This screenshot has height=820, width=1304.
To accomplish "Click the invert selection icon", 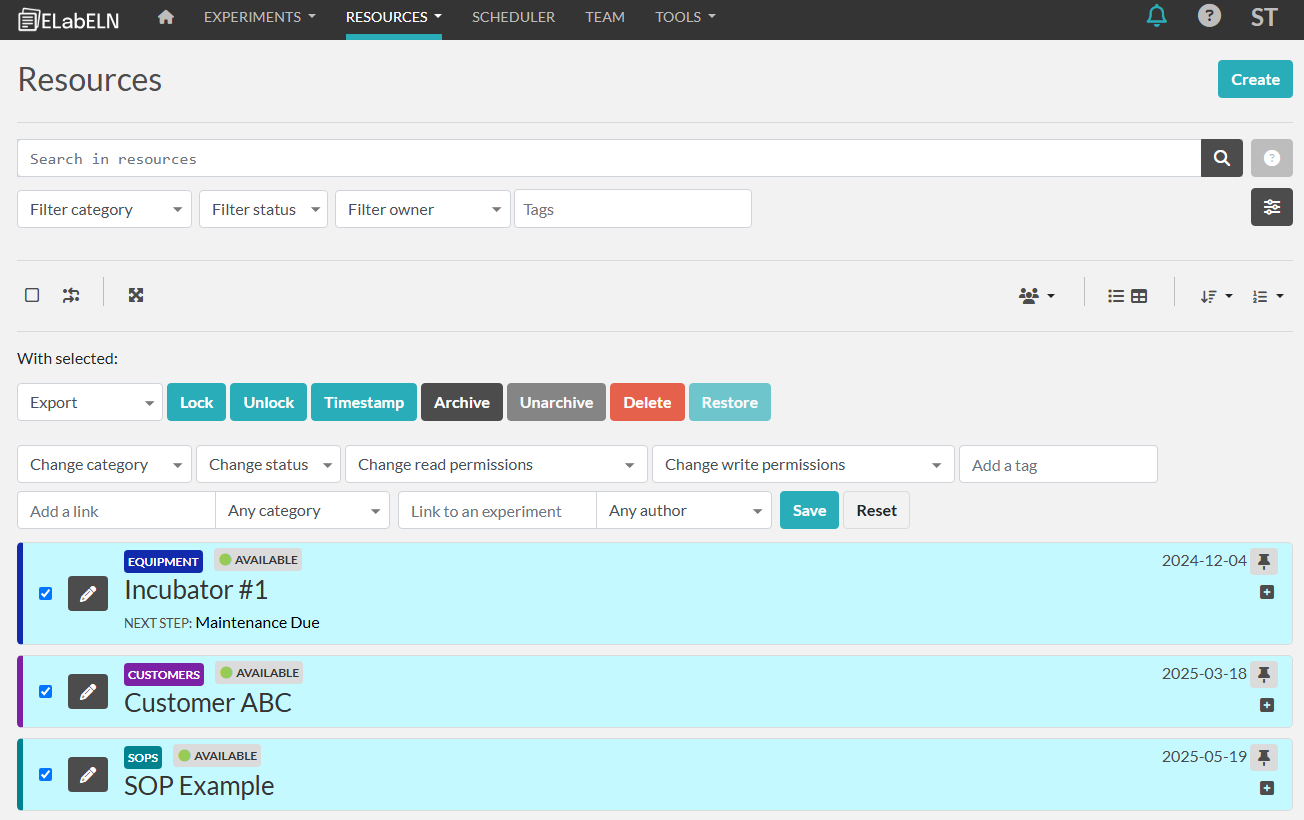I will coord(71,295).
